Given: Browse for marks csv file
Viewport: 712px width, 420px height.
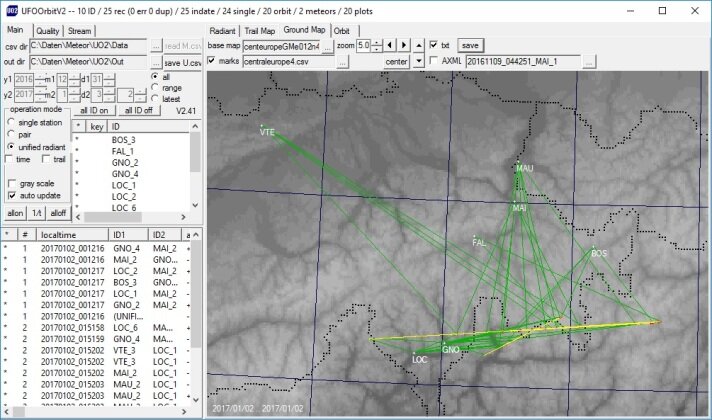Looking at the screenshot, I should click(x=342, y=62).
